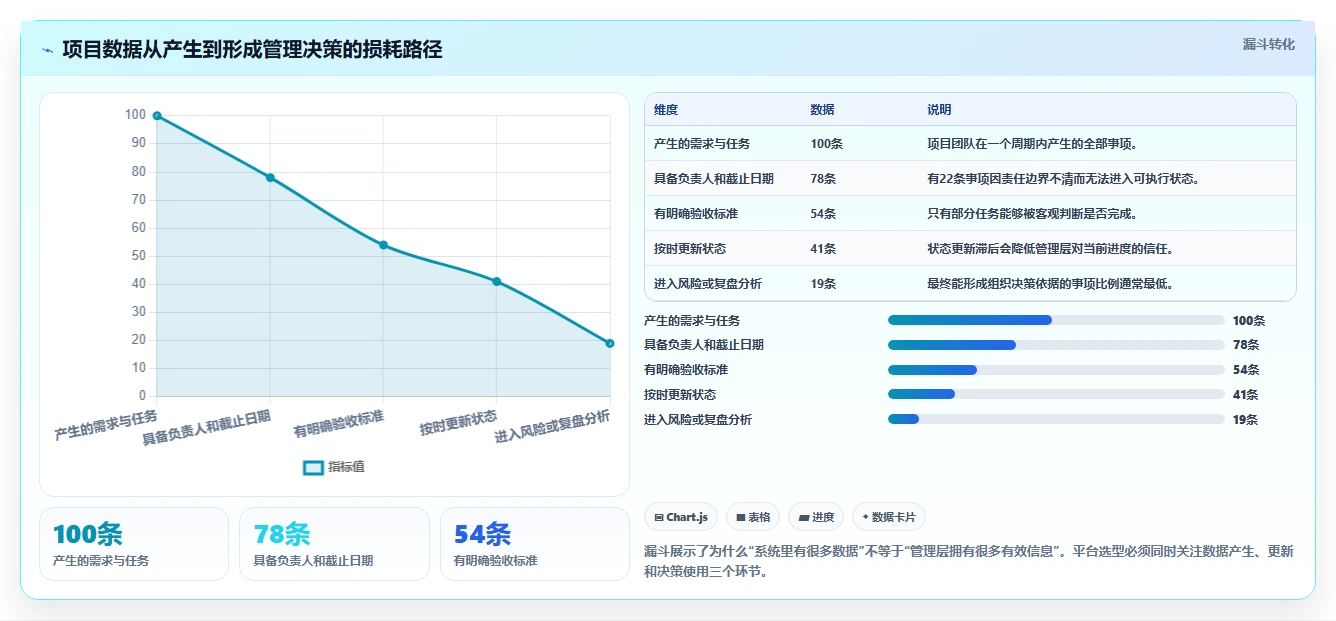Select the 表格 tag chip

pyautogui.click(x=752, y=517)
